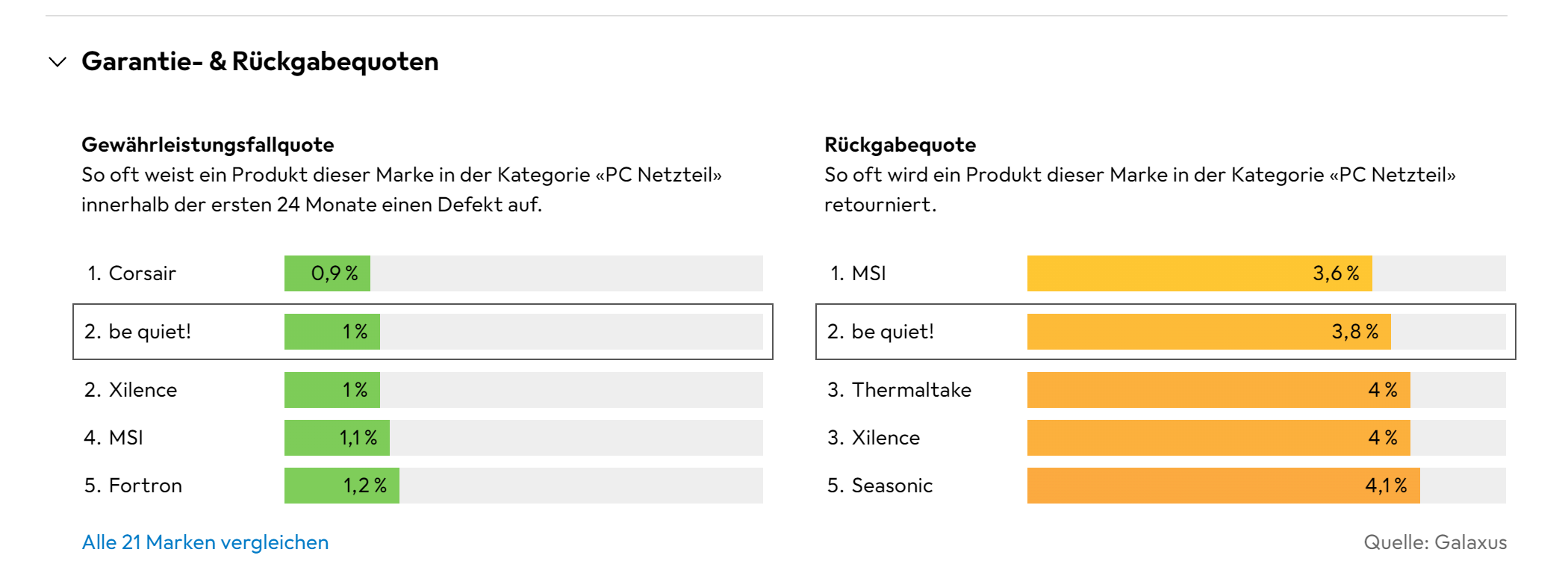Click the Garantie- & Rückgabequoten heading text

(x=260, y=62)
